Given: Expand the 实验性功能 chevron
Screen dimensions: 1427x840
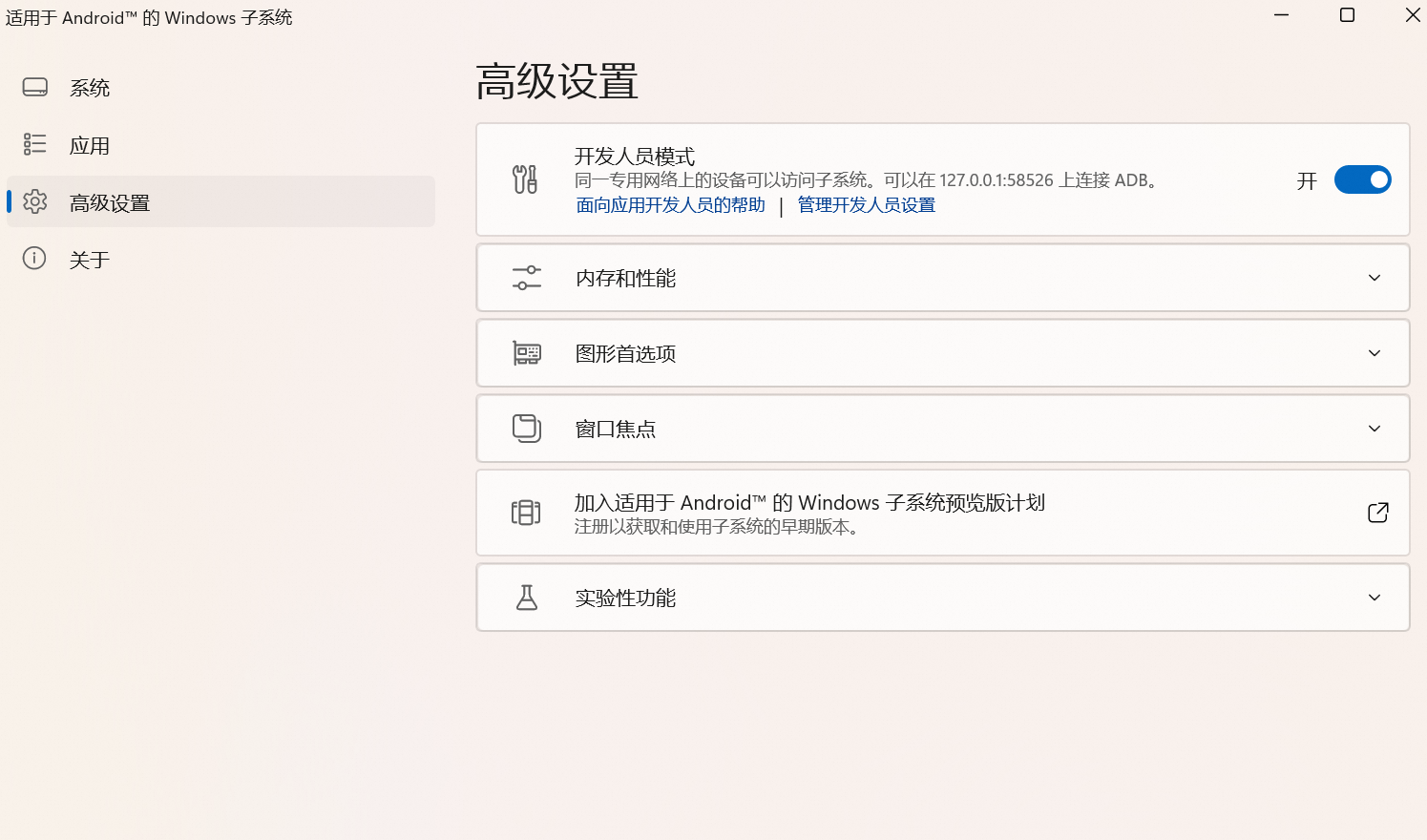Looking at the screenshot, I should 1375,598.
